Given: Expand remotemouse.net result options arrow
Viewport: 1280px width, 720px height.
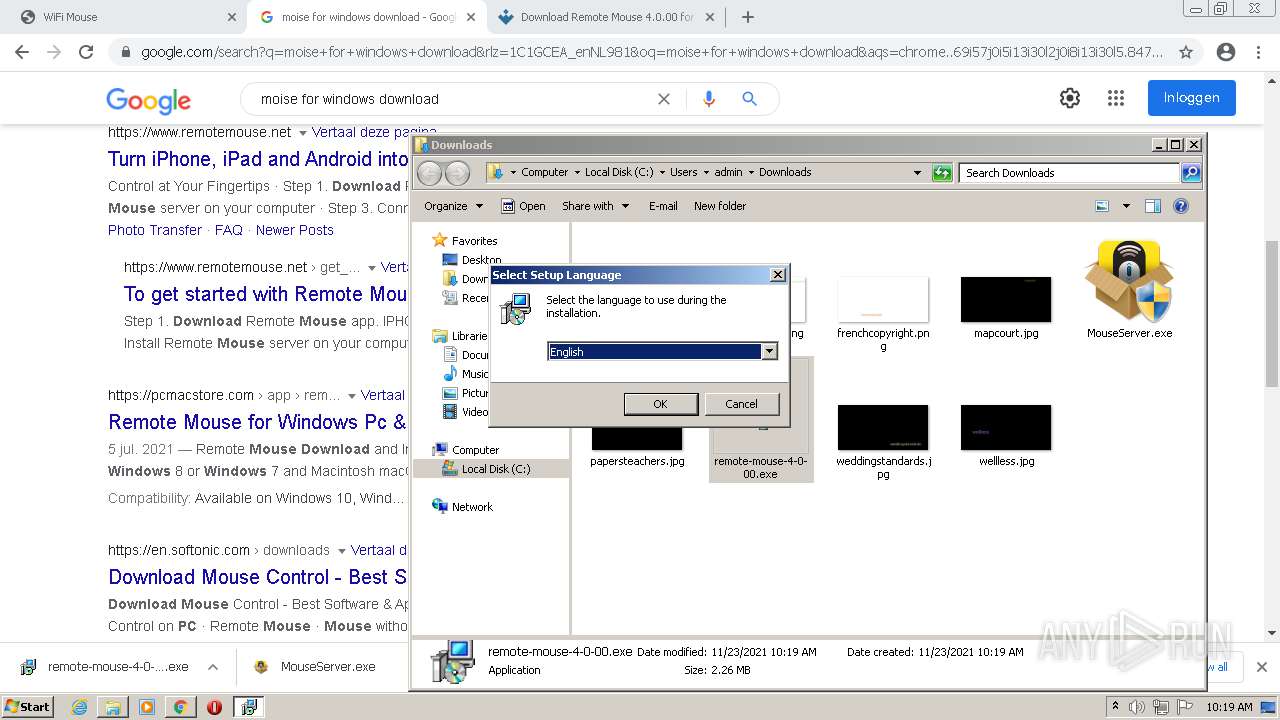Looking at the screenshot, I should tap(303, 133).
